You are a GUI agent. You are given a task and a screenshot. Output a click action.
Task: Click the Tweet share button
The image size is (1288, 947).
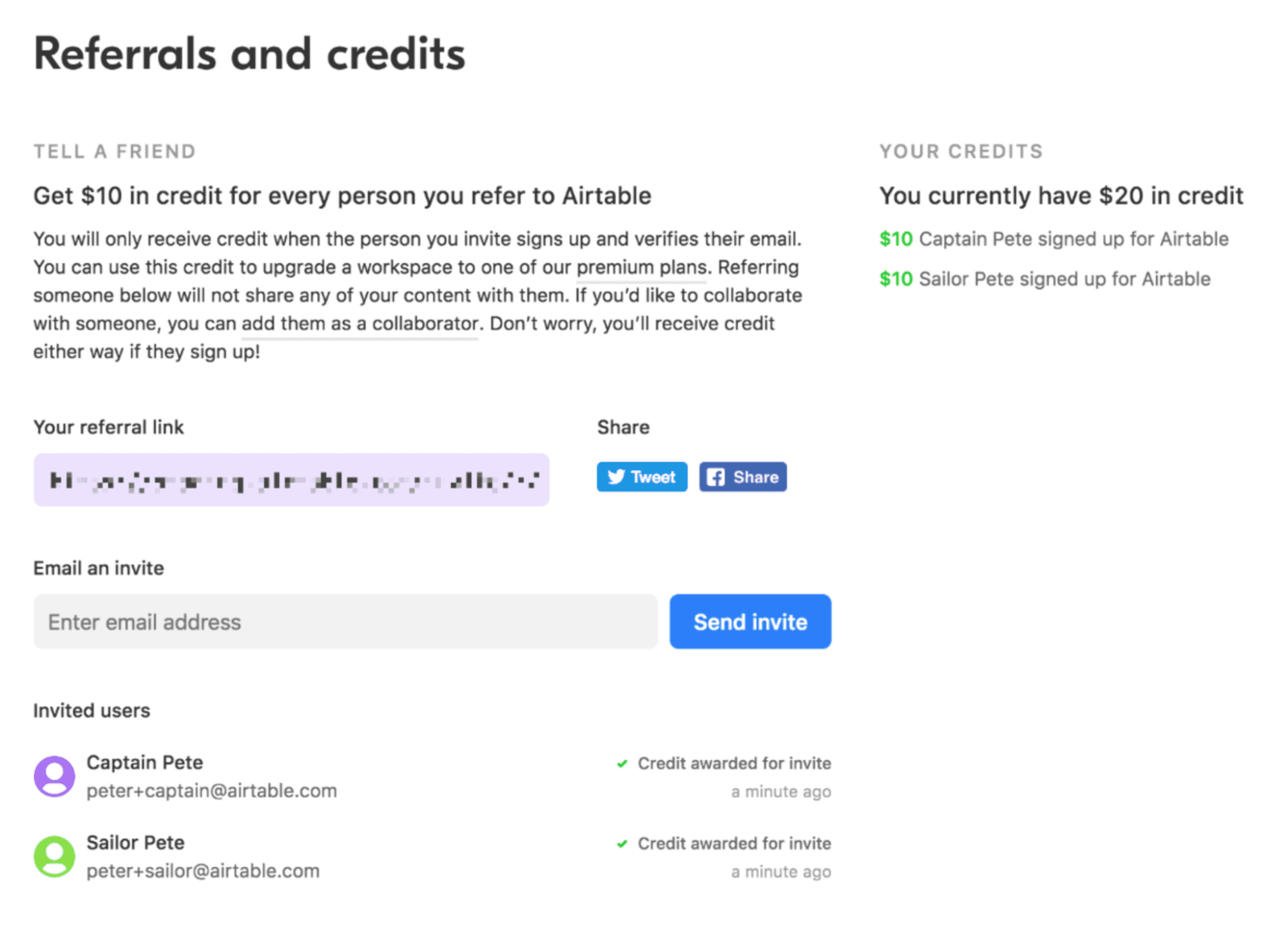point(641,477)
